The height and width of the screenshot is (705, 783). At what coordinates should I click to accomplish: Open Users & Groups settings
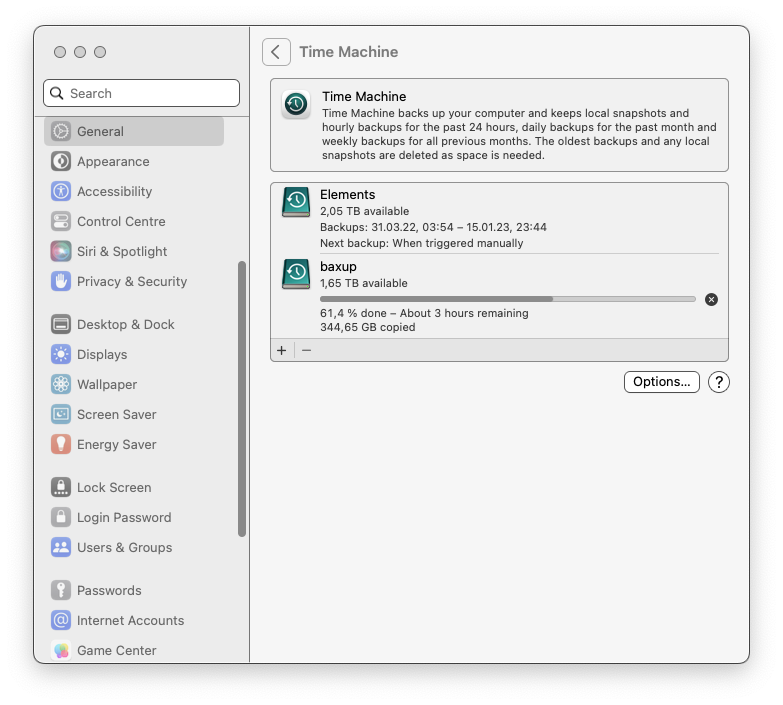[124, 547]
